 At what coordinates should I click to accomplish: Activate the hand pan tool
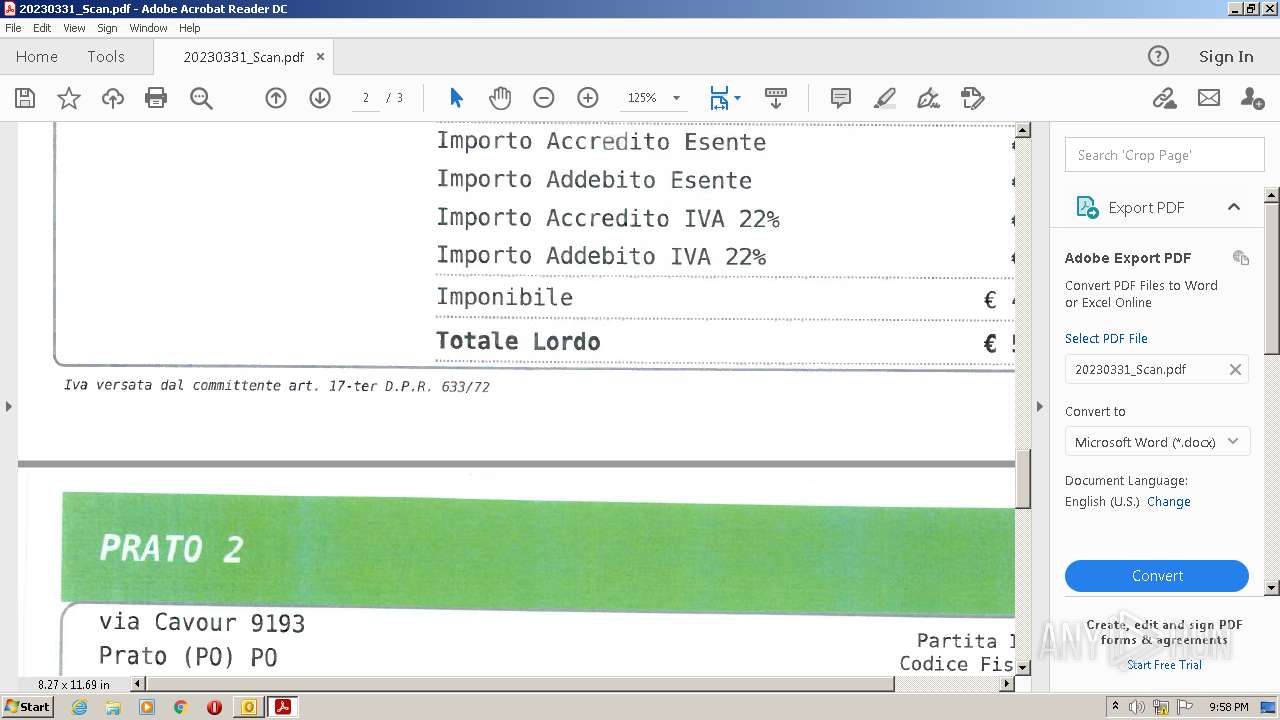coord(500,98)
